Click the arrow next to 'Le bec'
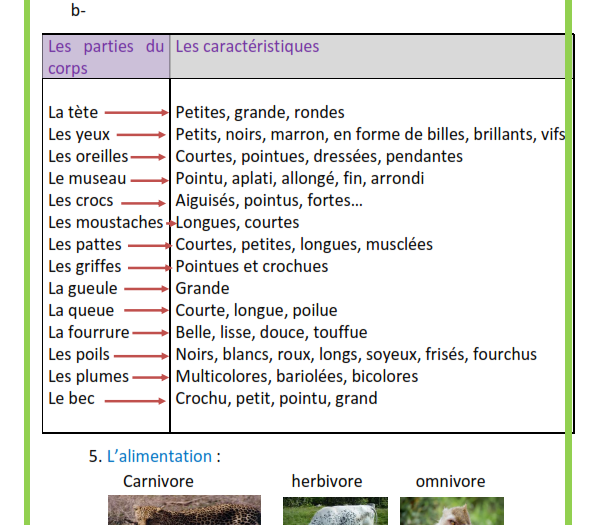Image resolution: width=595 pixels, height=525 pixels. click(135, 401)
